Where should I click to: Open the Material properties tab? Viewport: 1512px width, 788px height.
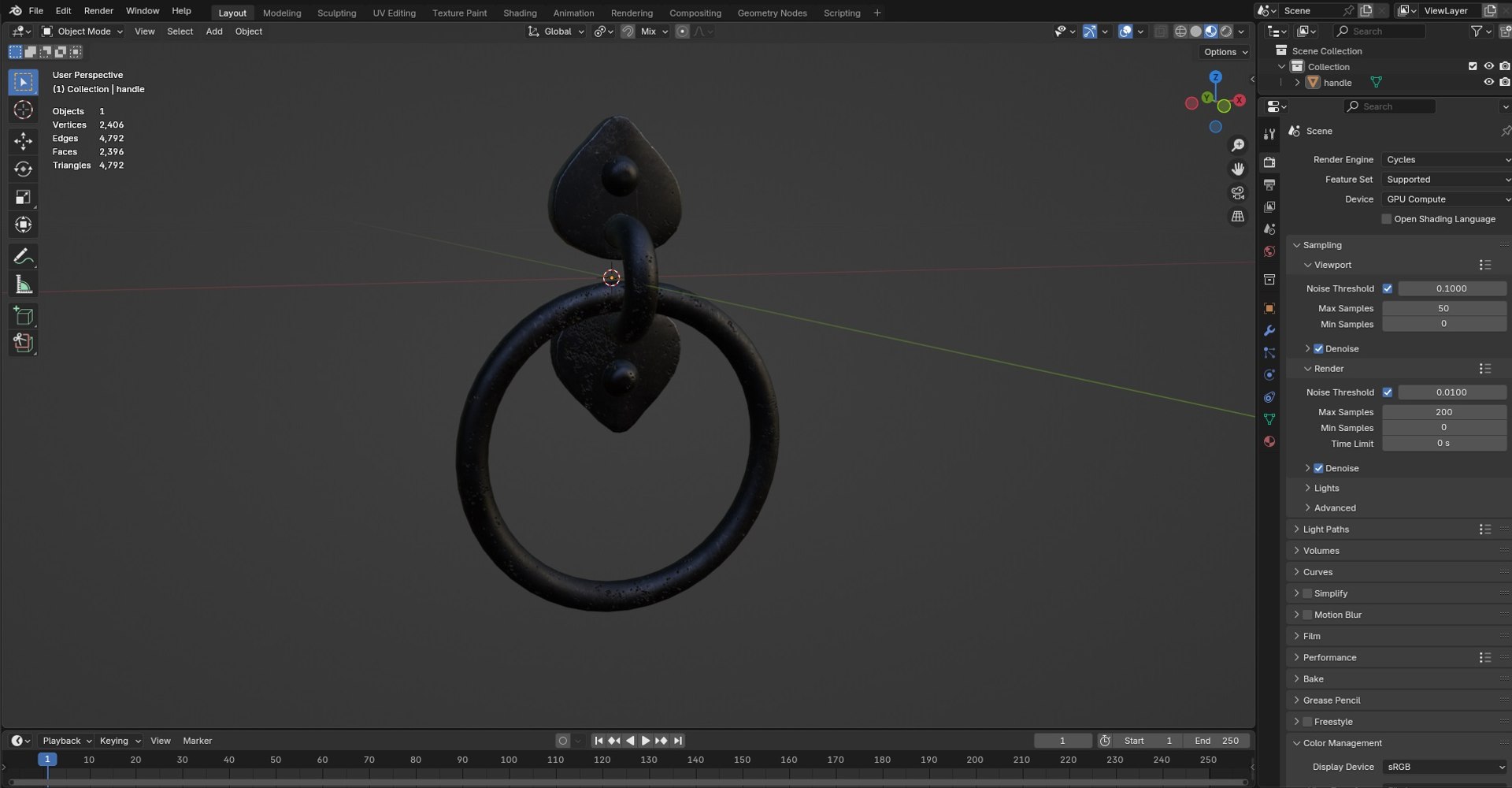1269,441
